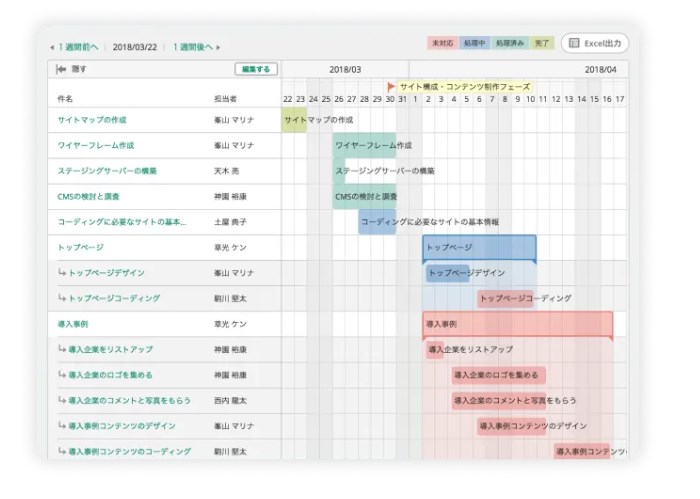Toggle the 処理中 status filter
Image resolution: width=700 pixels, height=499 pixels.
(x=474, y=44)
